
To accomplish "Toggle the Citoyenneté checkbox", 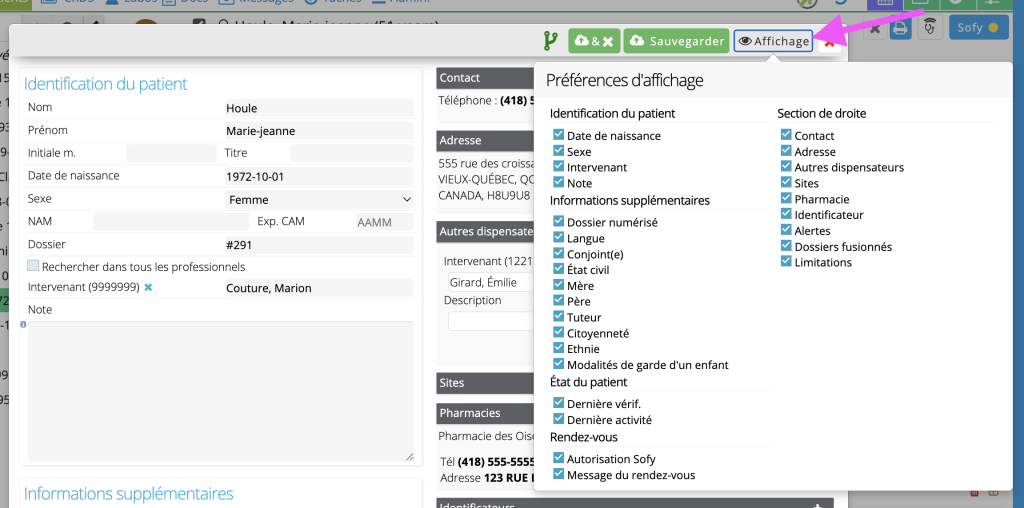I will click(558, 332).
